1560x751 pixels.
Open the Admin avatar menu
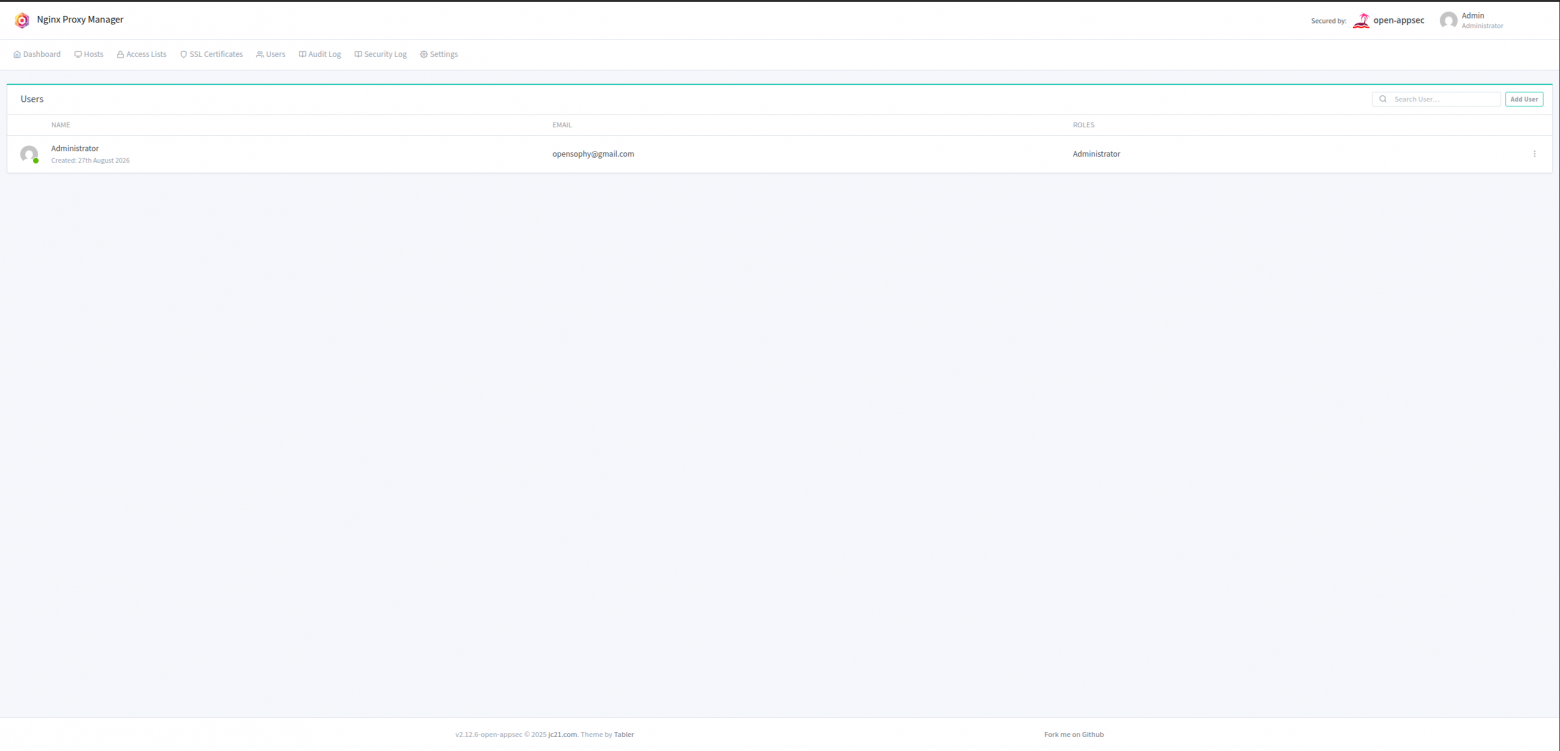click(x=1471, y=20)
